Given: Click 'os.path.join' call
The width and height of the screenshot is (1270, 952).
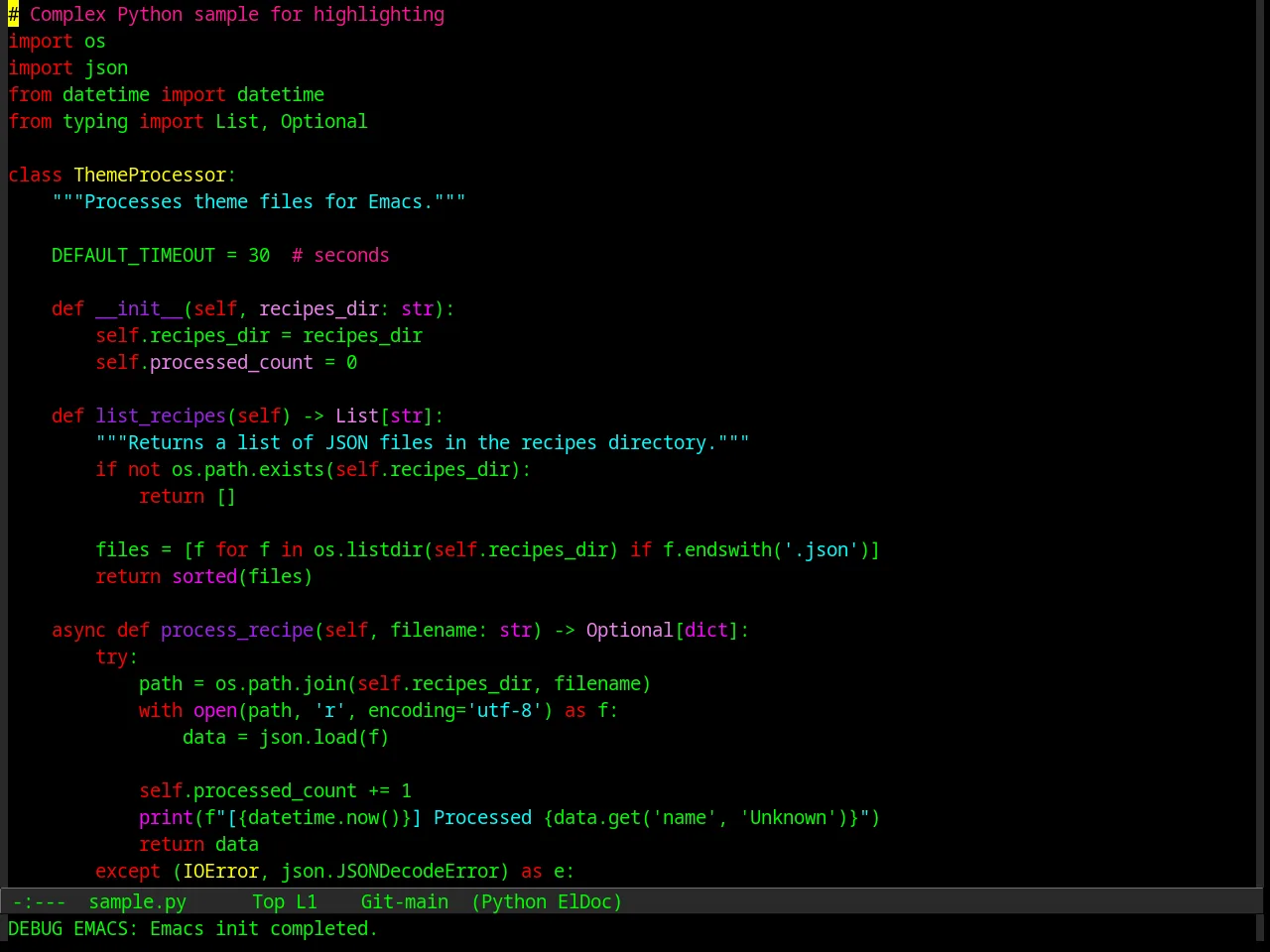Looking at the screenshot, I should point(281,683).
